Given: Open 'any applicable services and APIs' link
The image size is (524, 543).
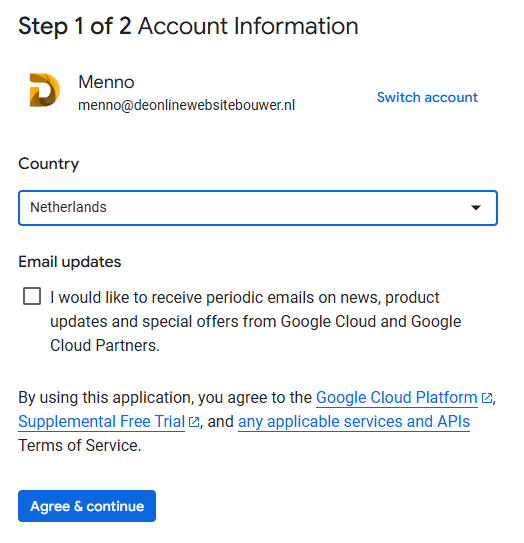Looking at the screenshot, I should (354, 421).
